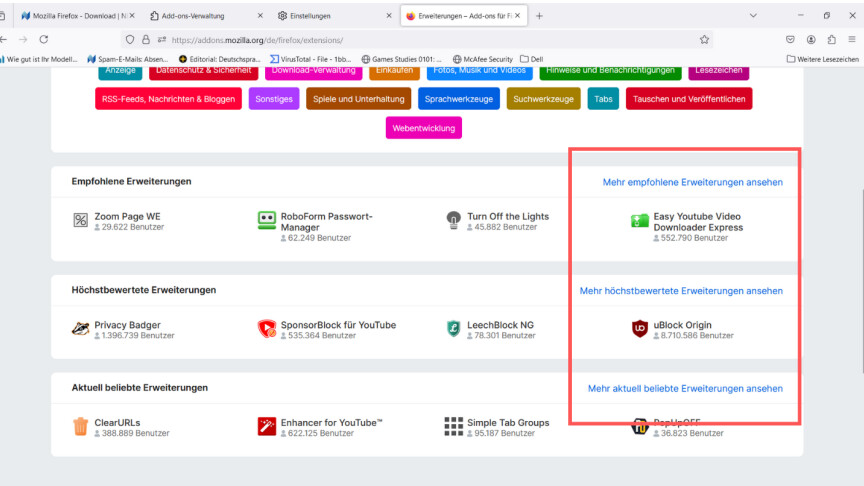Click the LeechBlock NG shield icon
This screenshot has height=486, width=864.
click(453, 328)
